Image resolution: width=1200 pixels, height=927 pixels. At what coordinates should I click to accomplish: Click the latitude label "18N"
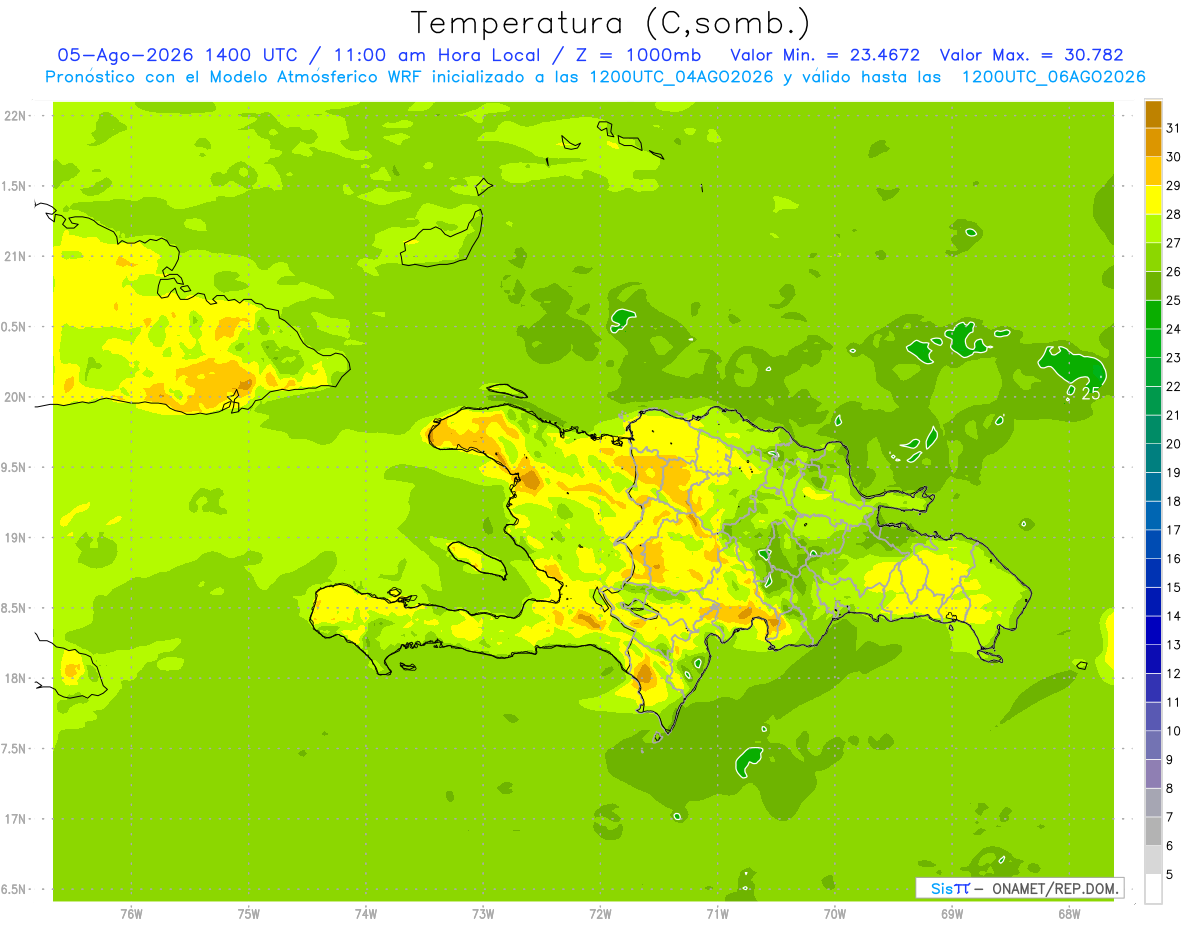pos(17,678)
